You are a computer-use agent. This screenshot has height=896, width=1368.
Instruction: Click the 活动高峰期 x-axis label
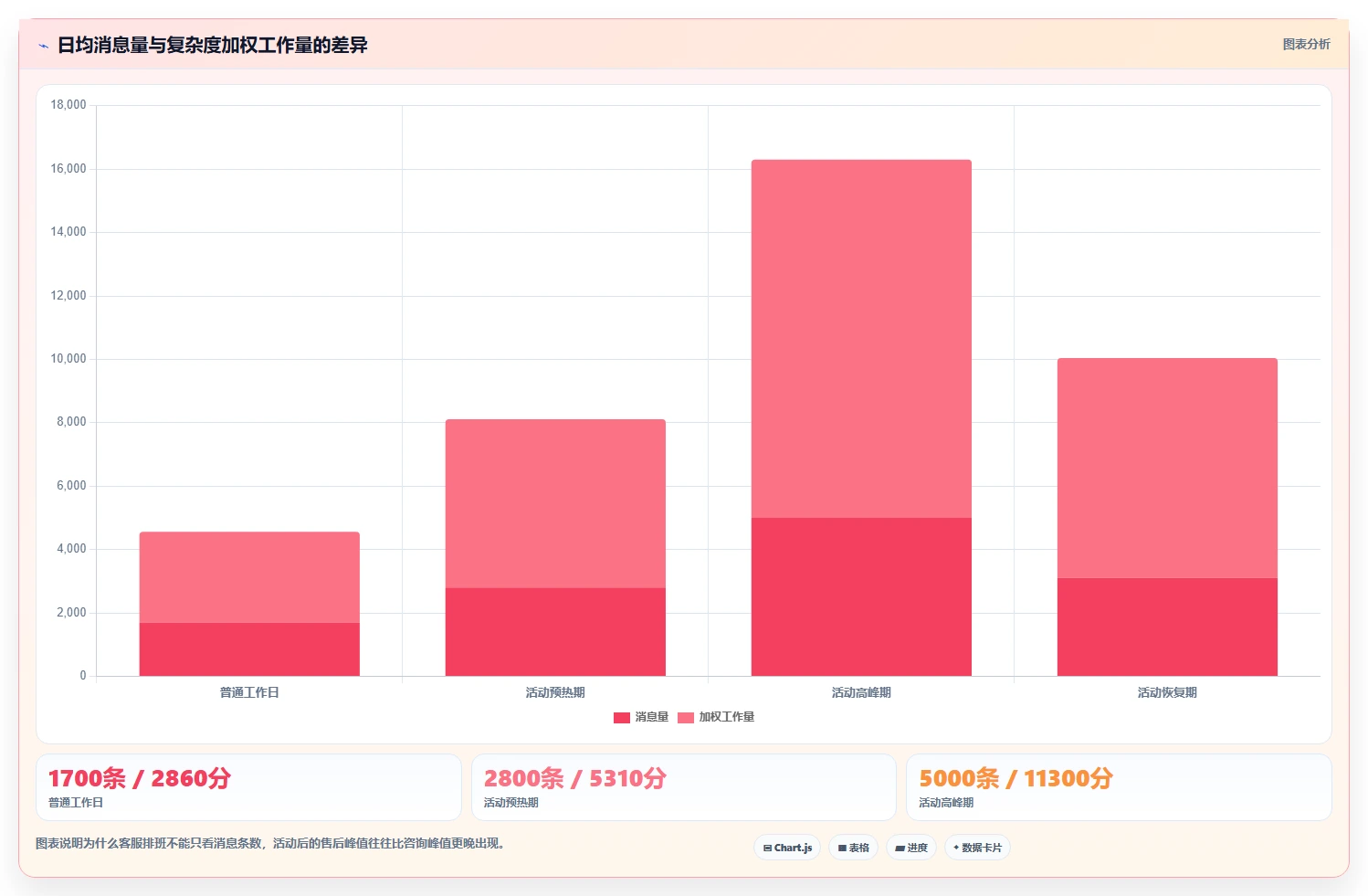(x=861, y=692)
